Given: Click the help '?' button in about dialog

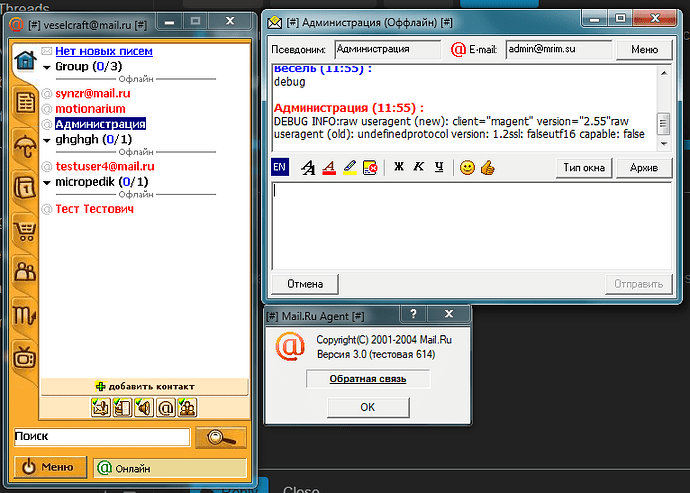Looking at the screenshot, I should [x=413, y=314].
